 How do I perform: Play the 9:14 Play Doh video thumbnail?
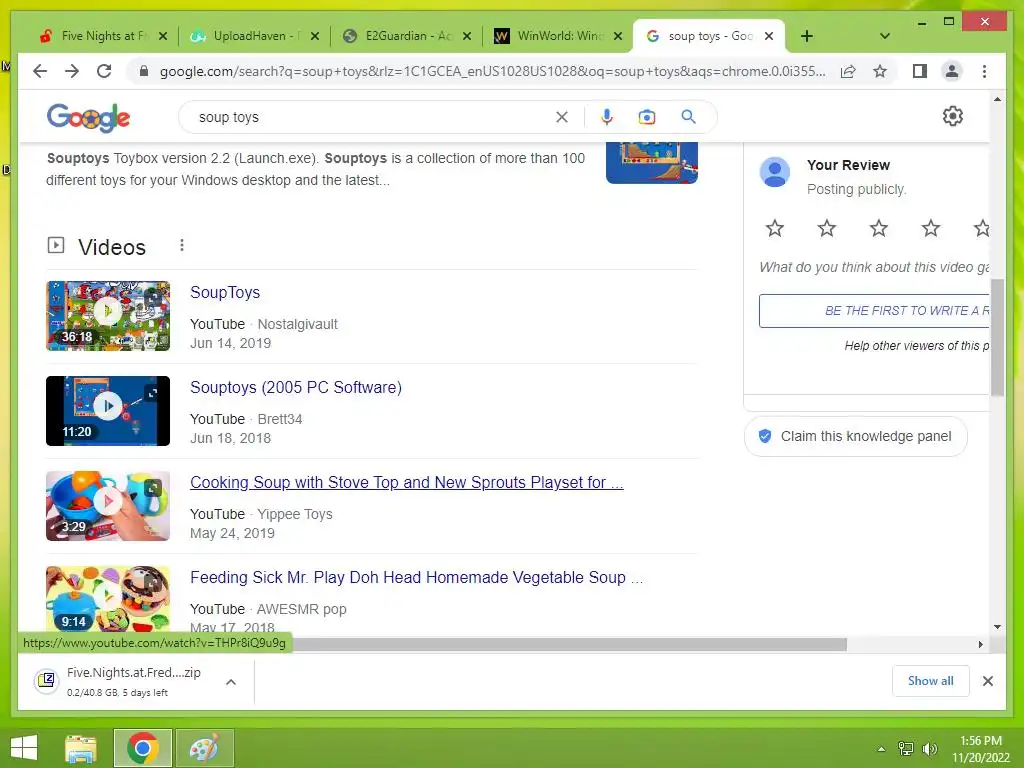click(108, 598)
